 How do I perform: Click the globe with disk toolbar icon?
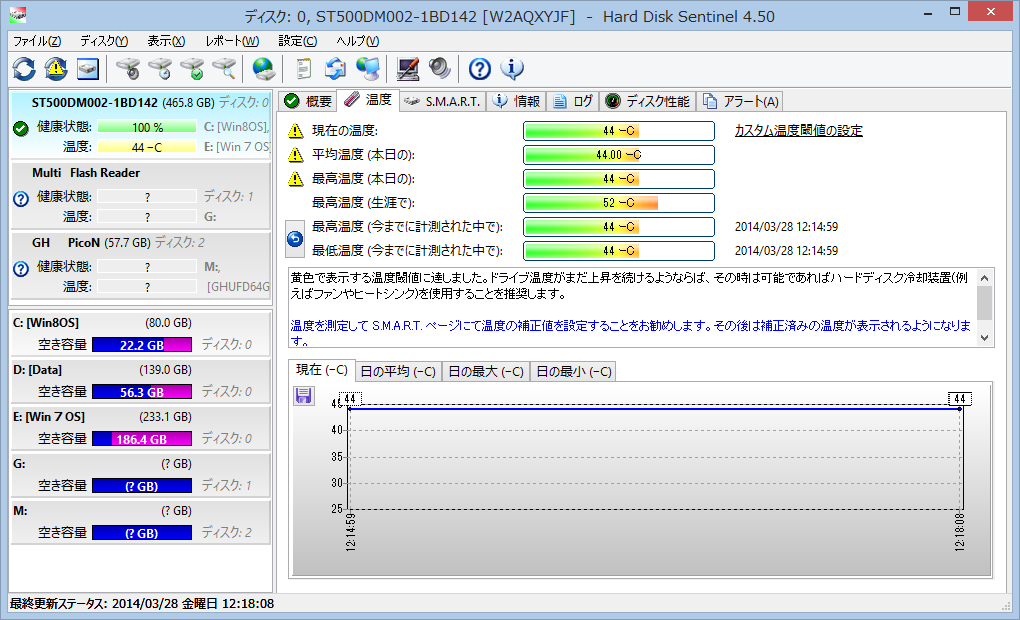263,68
